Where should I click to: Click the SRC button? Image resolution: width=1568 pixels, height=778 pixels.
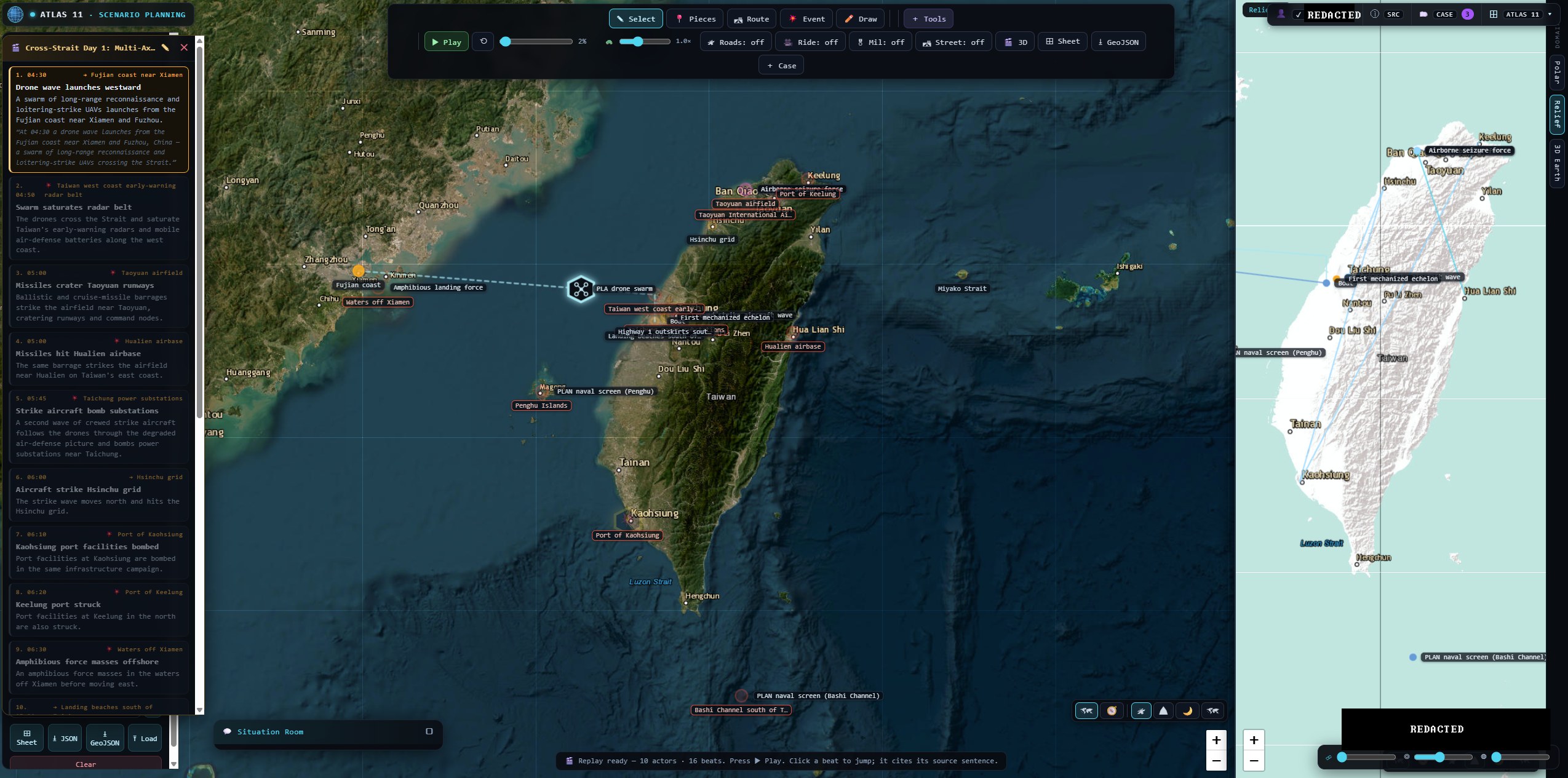point(1393,14)
